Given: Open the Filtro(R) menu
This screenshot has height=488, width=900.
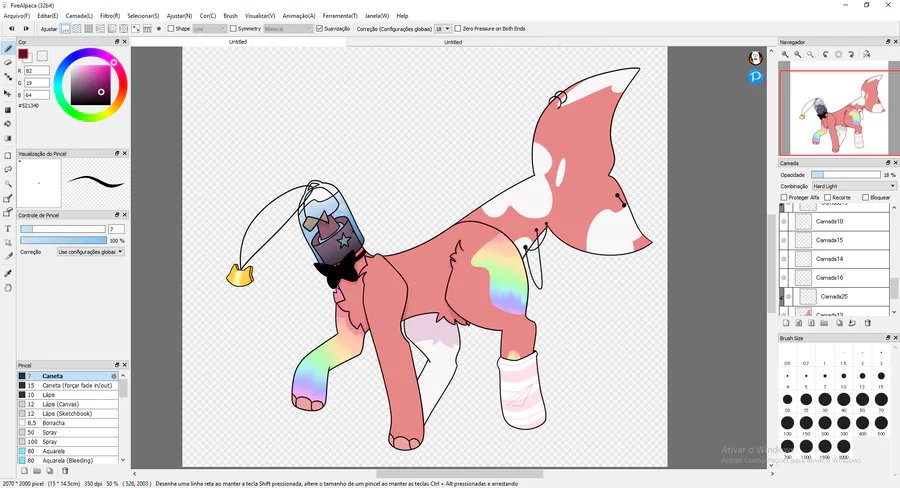Looking at the screenshot, I should click(x=110, y=16).
